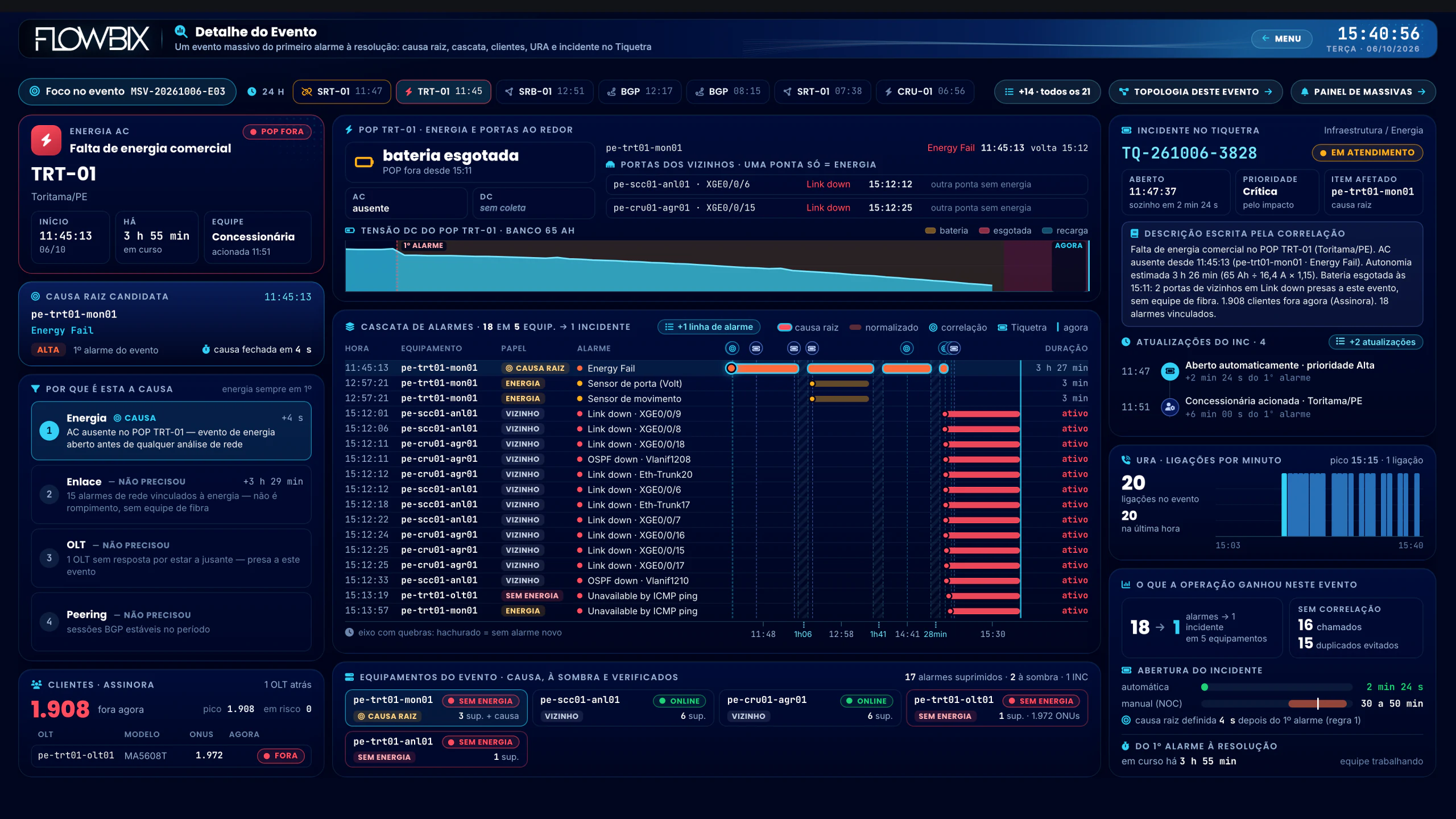Image resolution: width=1456 pixels, height=819 pixels.
Task: Click Foco no evento MSV-20261006-E03 pill
Action: [x=127, y=92]
